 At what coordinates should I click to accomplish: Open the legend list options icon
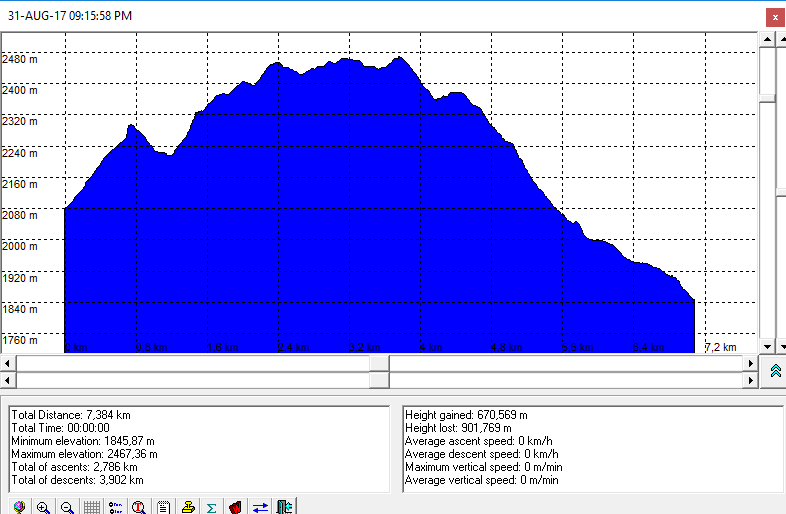point(115,507)
